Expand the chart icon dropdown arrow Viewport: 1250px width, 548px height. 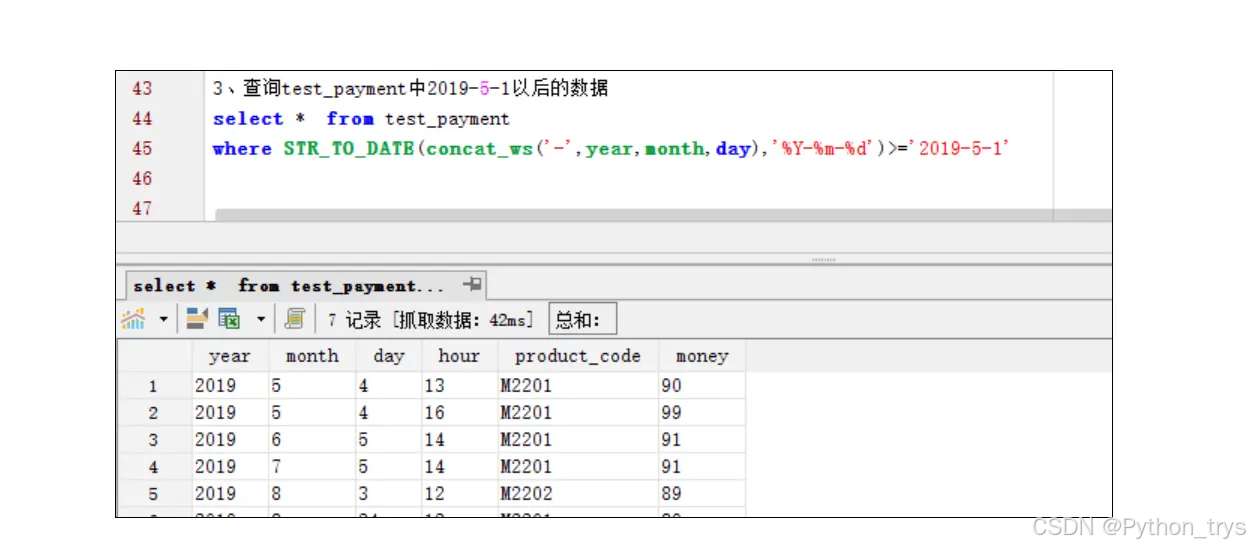163,320
